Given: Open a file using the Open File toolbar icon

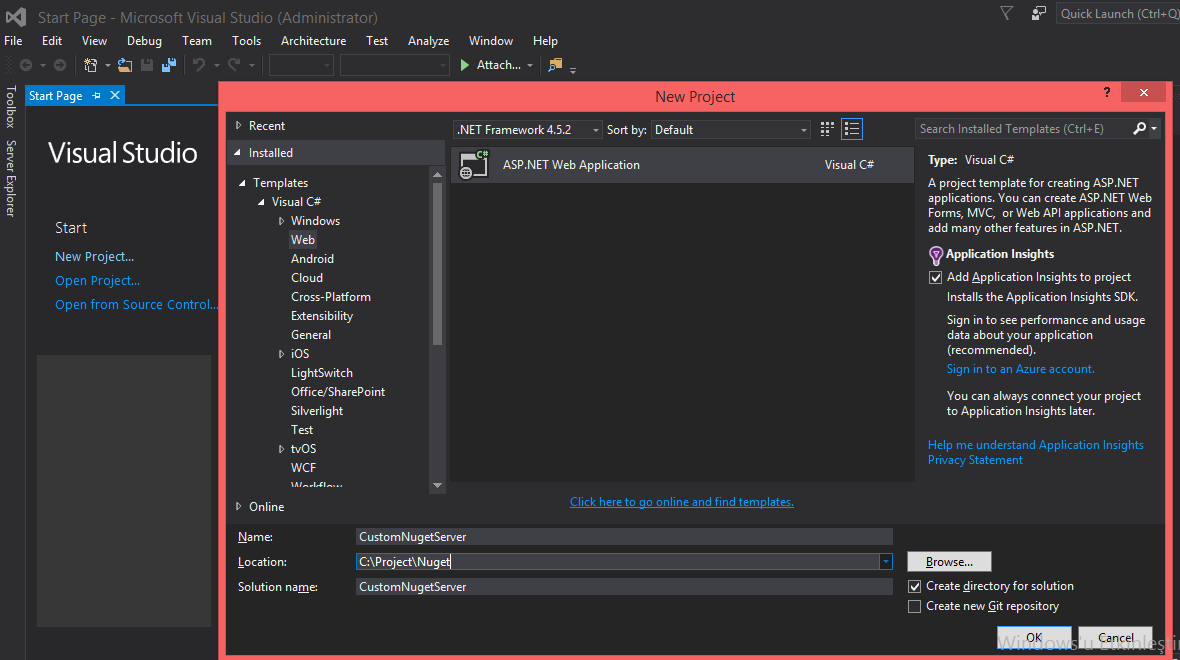Looking at the screenshot, I should click(x=124, y=64).
